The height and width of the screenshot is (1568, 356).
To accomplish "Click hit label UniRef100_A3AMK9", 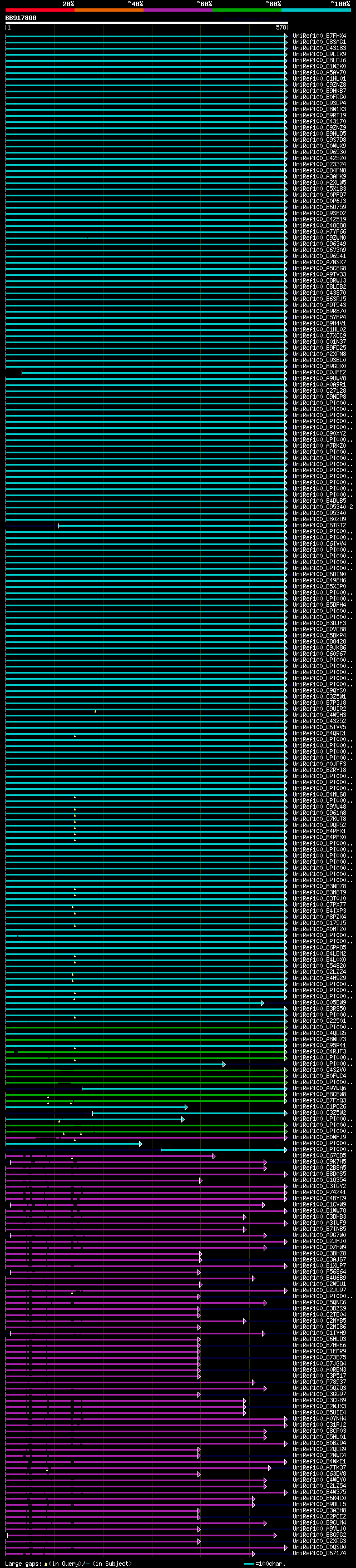I will pyautogui.click(x=319, y=176).
